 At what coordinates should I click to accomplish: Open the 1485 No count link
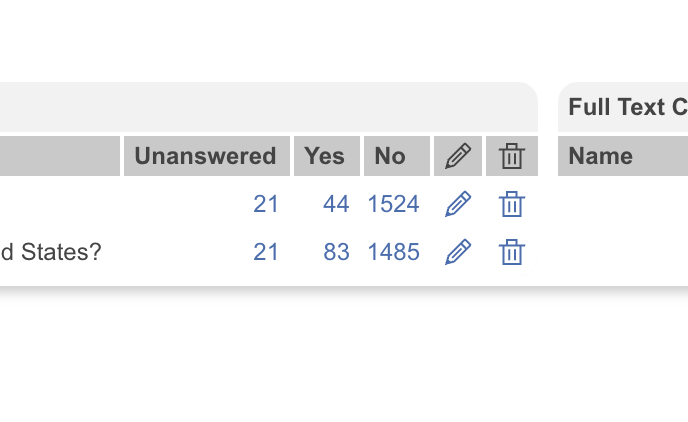click(x=393, y=252)
